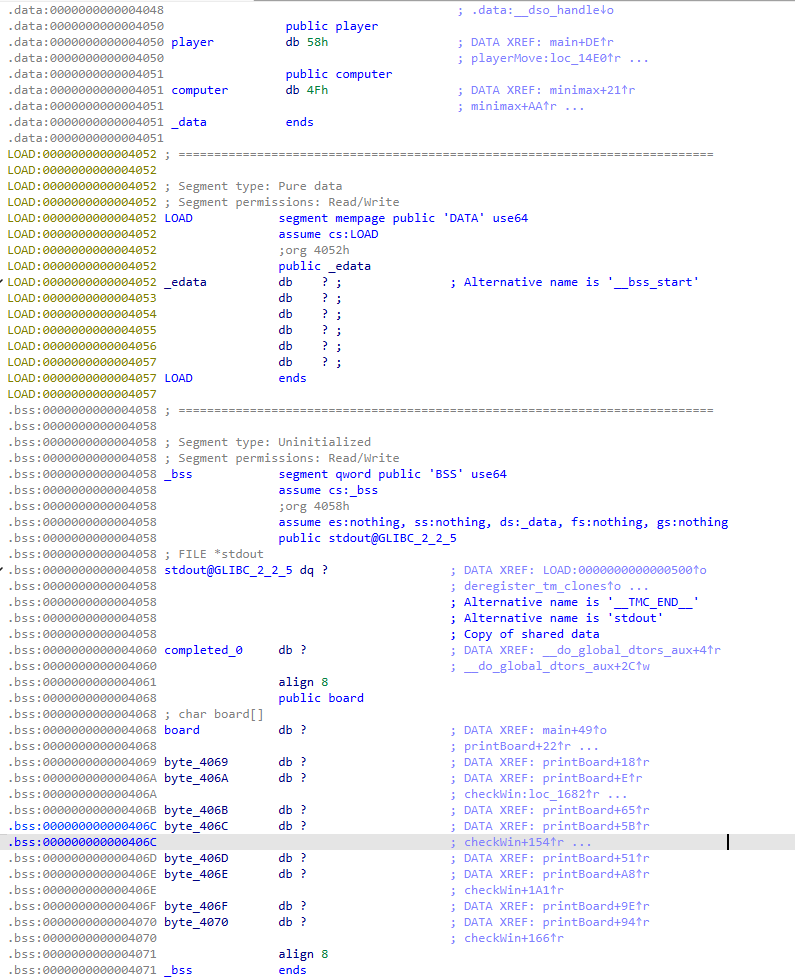Select the _edata label
This screenshot has width=795, height=977.
185,282
